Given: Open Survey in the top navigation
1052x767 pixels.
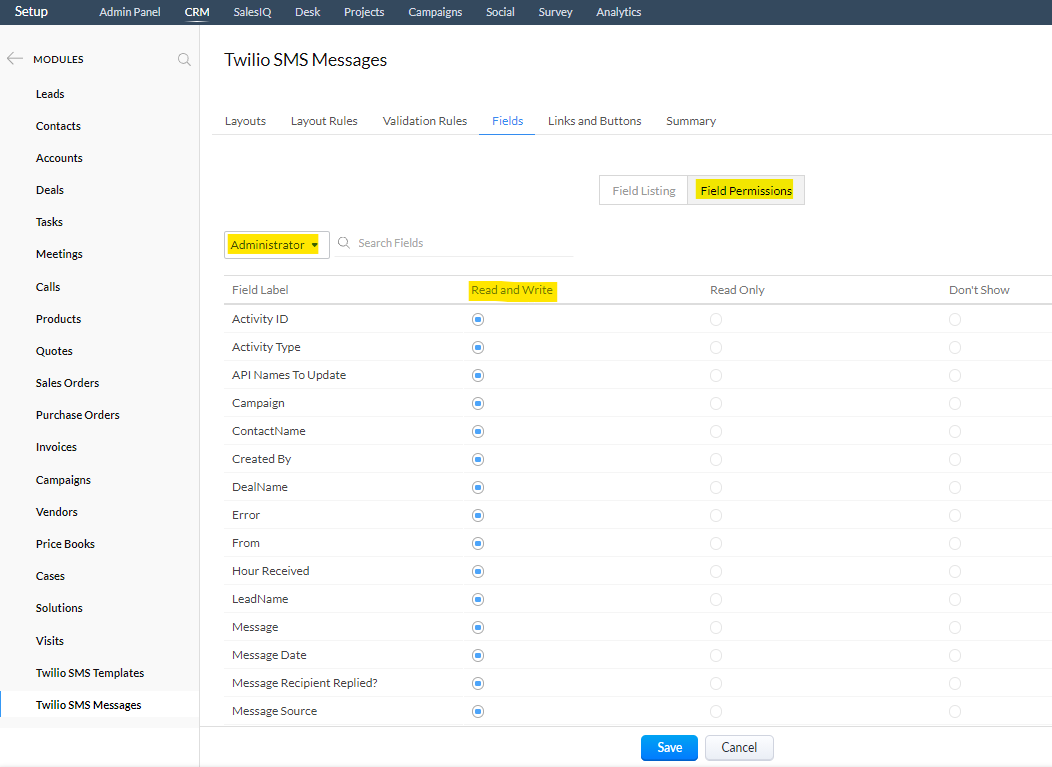Looking at the screenshot, I should coord(555,12).
